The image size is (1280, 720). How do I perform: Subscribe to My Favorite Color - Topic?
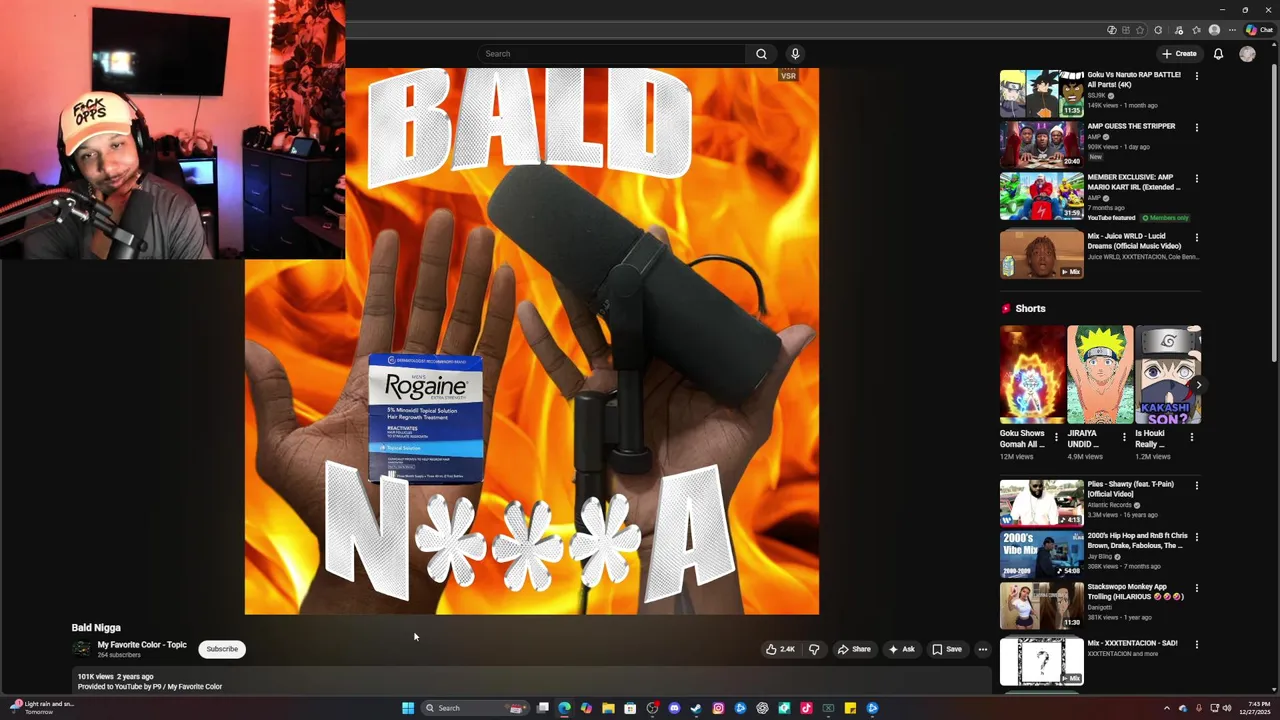[x=222, y=649]
